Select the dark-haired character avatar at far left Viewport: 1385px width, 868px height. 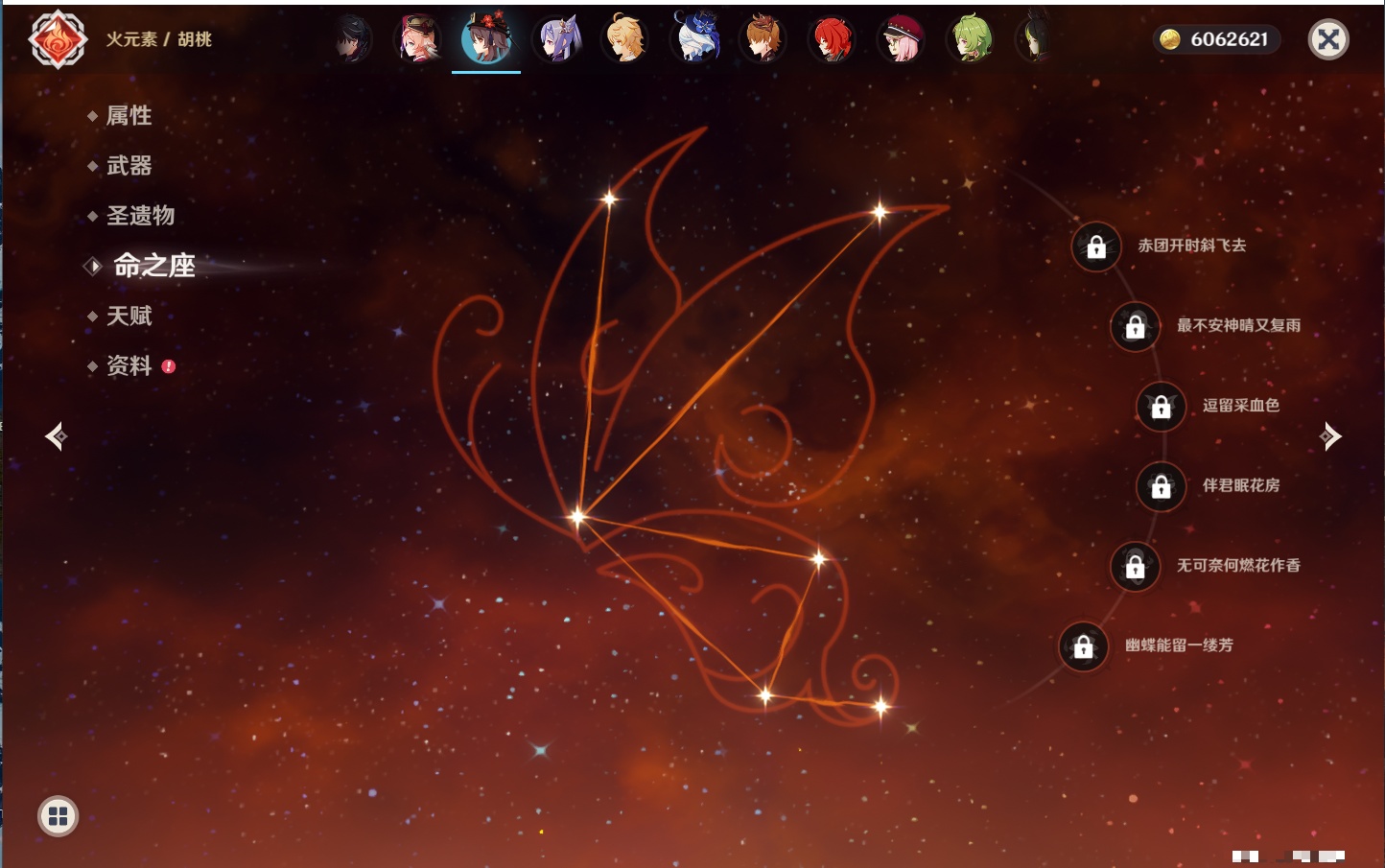click(352, 40)
